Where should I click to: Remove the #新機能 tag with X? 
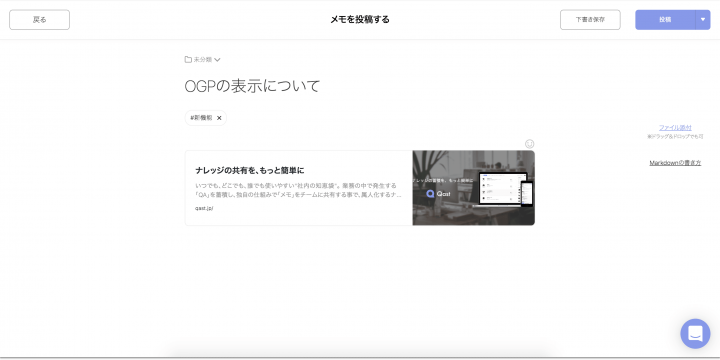pyautogui.click(x=219, y=118)
